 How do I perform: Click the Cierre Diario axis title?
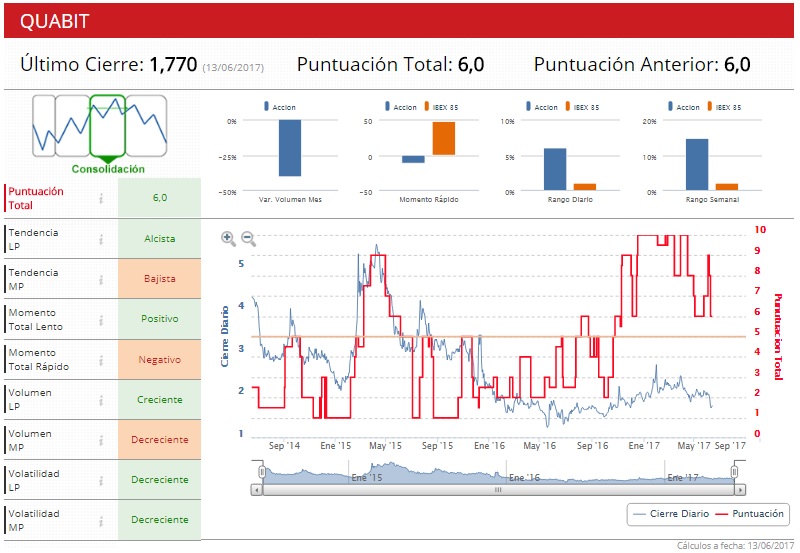[x=224, y=337]
